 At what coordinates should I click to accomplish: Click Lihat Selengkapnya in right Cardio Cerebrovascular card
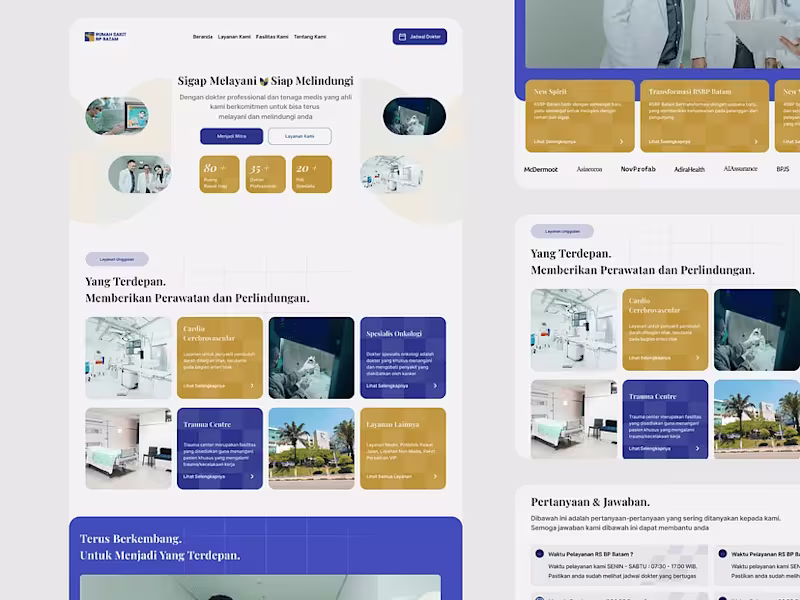tap(649, 358)
